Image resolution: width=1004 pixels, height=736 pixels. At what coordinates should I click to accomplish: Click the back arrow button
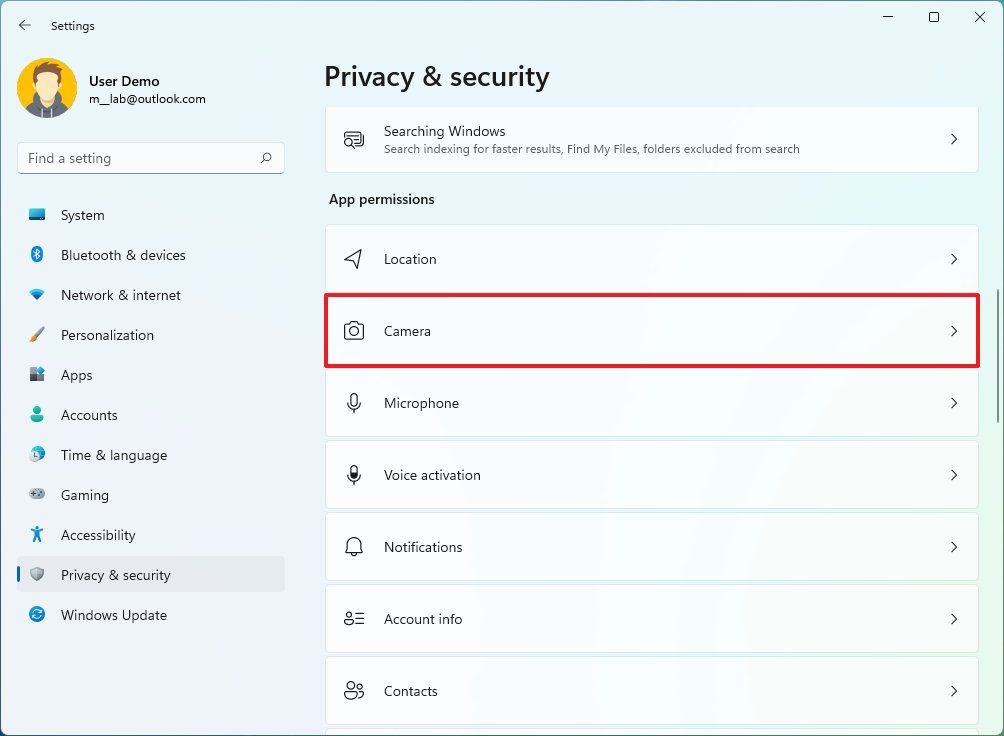(24, 25)
